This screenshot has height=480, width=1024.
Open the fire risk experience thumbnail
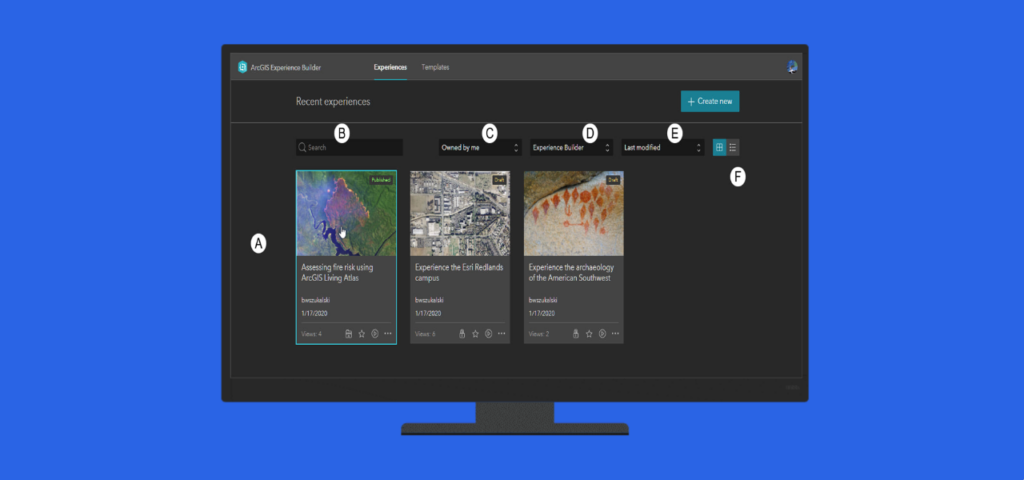tap(346, 214)
